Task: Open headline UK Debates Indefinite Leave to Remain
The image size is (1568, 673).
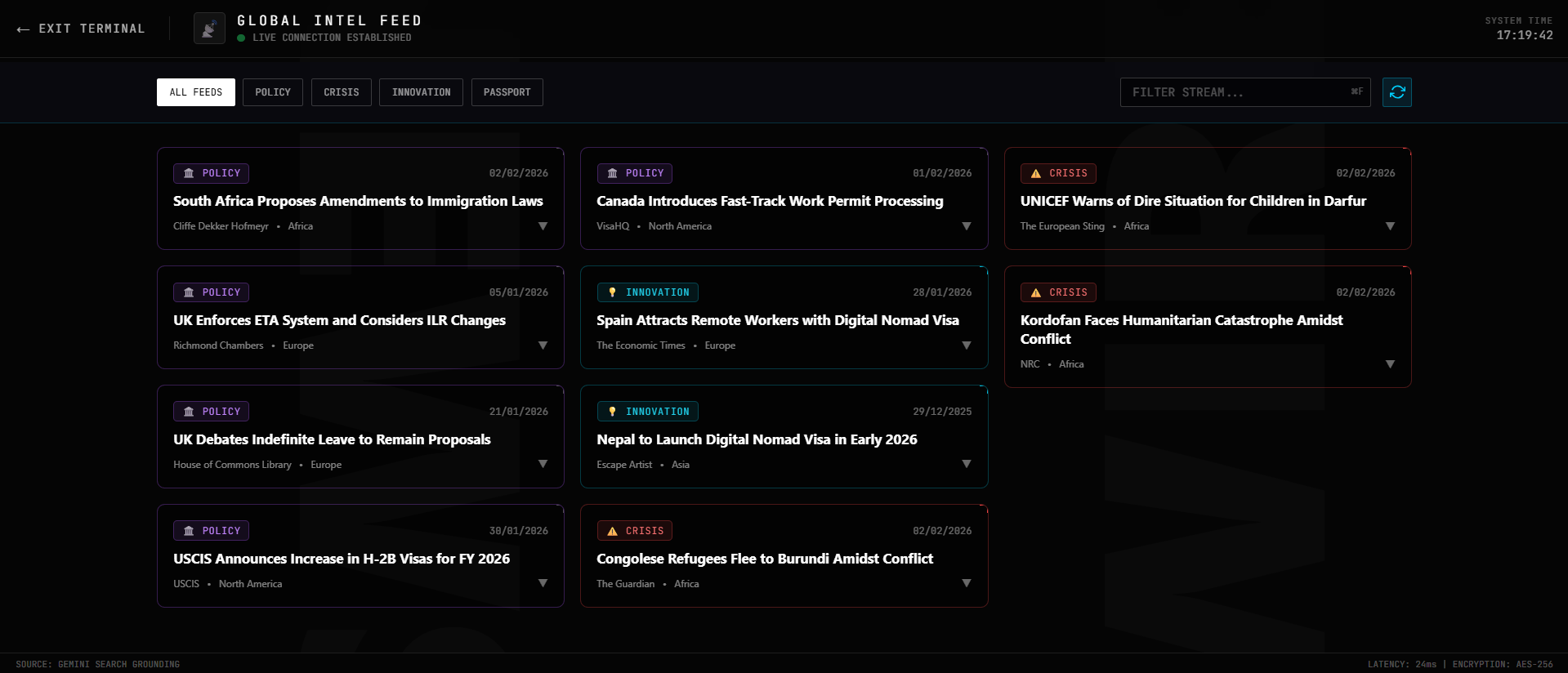Action: tap(332, 439)
